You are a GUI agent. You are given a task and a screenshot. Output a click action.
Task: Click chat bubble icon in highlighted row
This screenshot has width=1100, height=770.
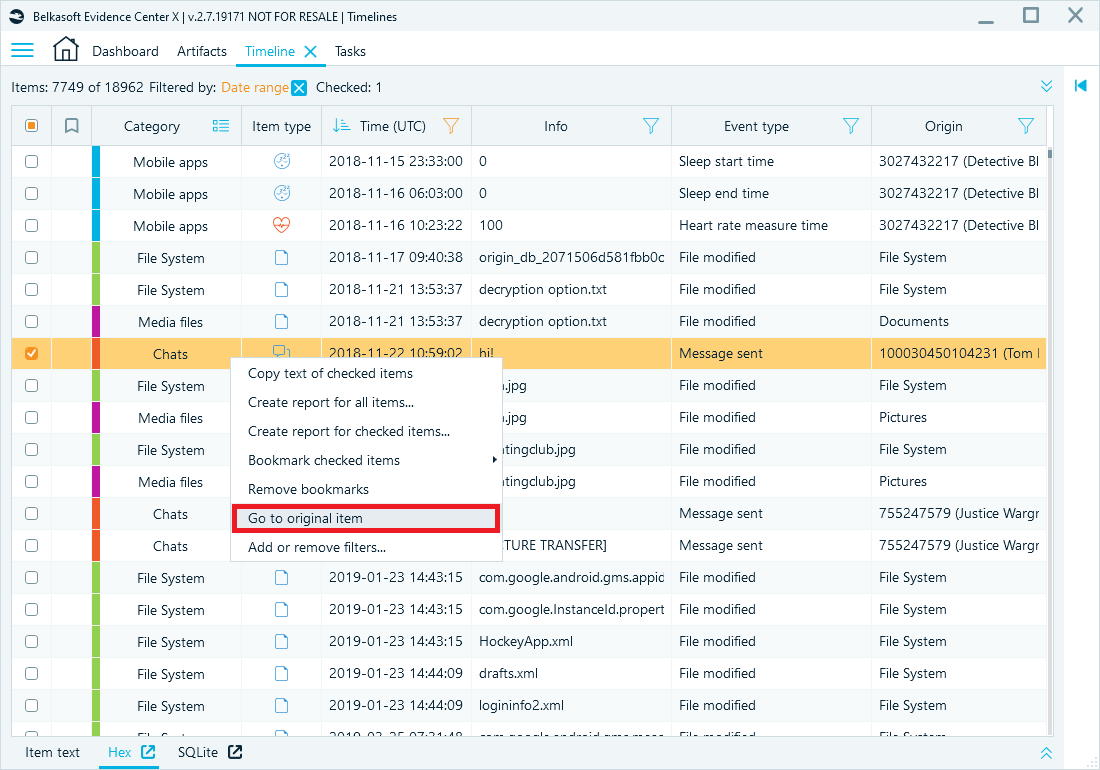click(x=281, y=351)
